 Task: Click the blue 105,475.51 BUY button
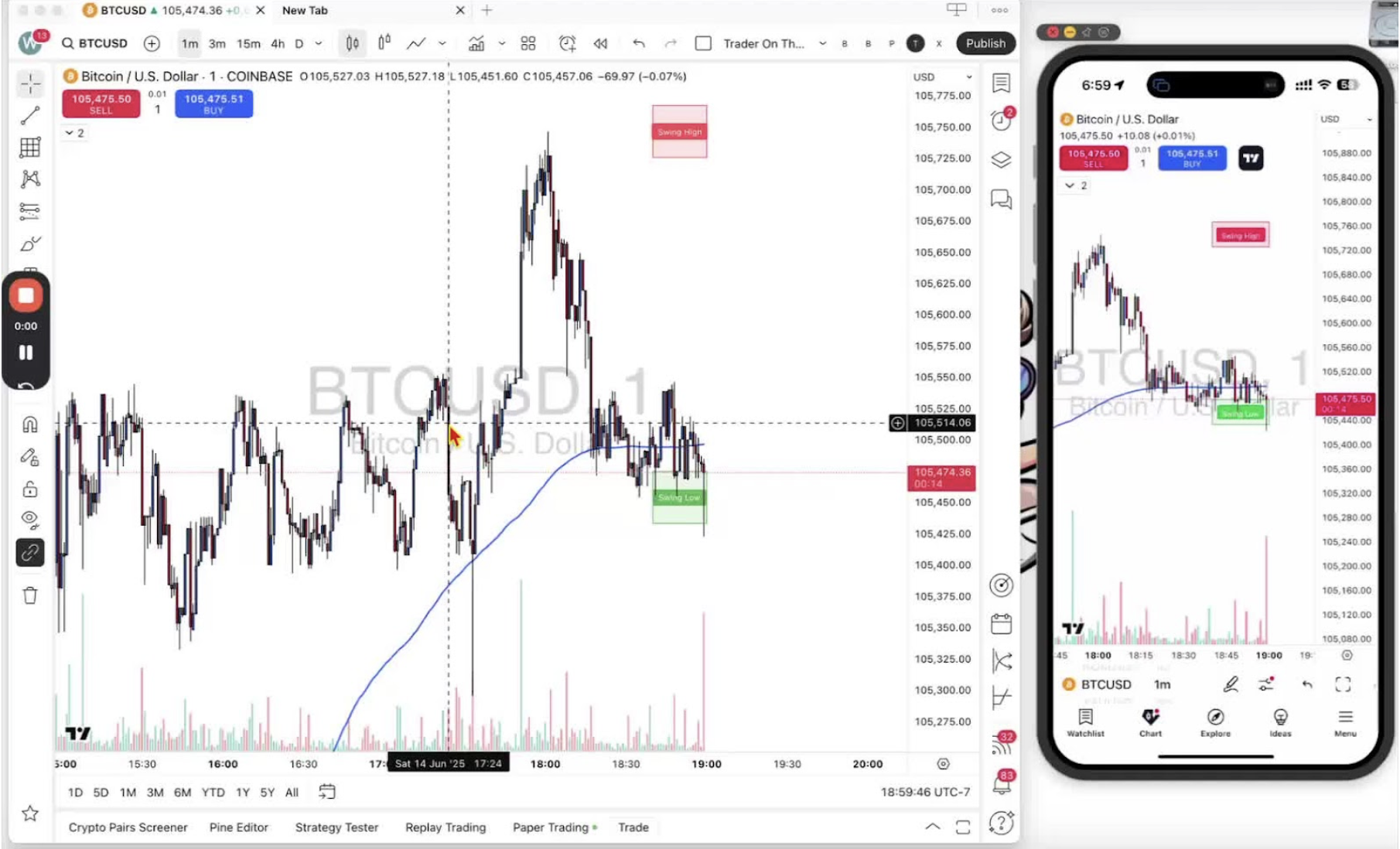pos(213,104)
